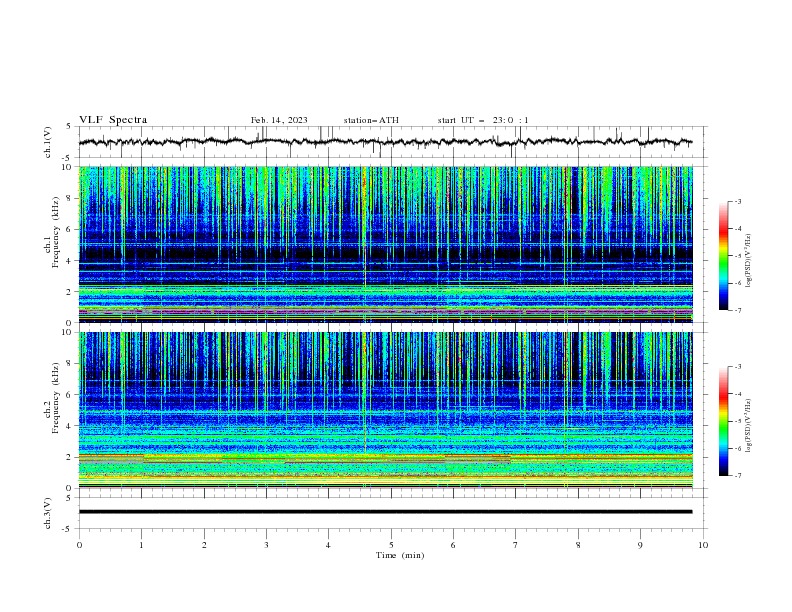Viewport: 792px width, 612px height.
Task: Click the ch.1 spectrogram "10" kHz tick label
Action: [67, 167]
